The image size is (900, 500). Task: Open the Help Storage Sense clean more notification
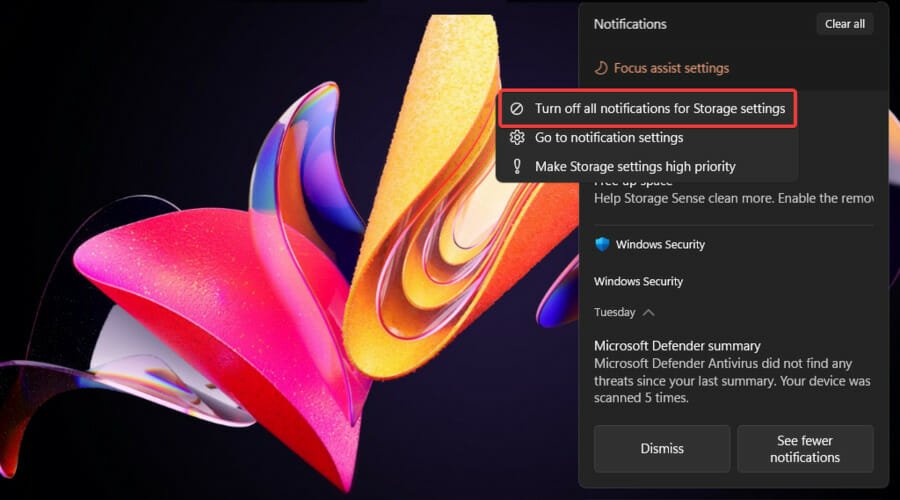pyautogui.click(x=730, y=198)
